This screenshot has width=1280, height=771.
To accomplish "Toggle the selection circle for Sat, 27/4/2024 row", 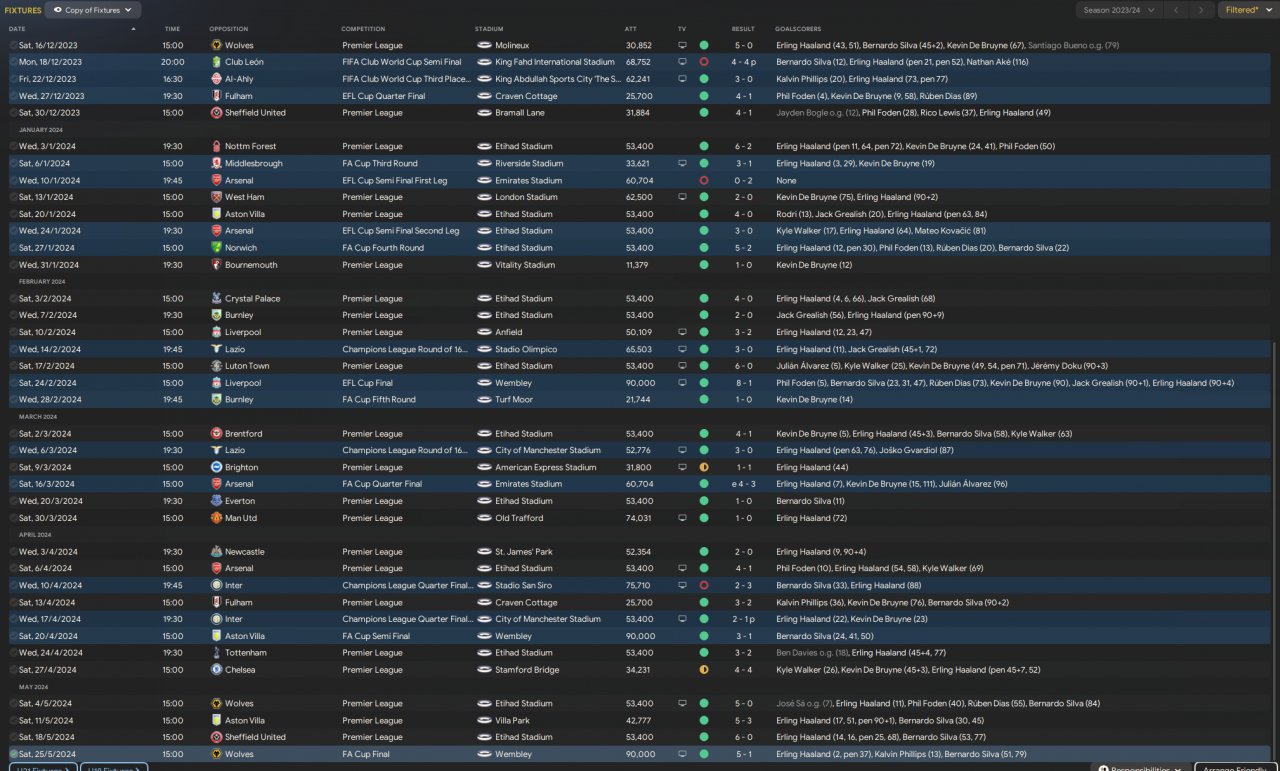I will (13, 670).
